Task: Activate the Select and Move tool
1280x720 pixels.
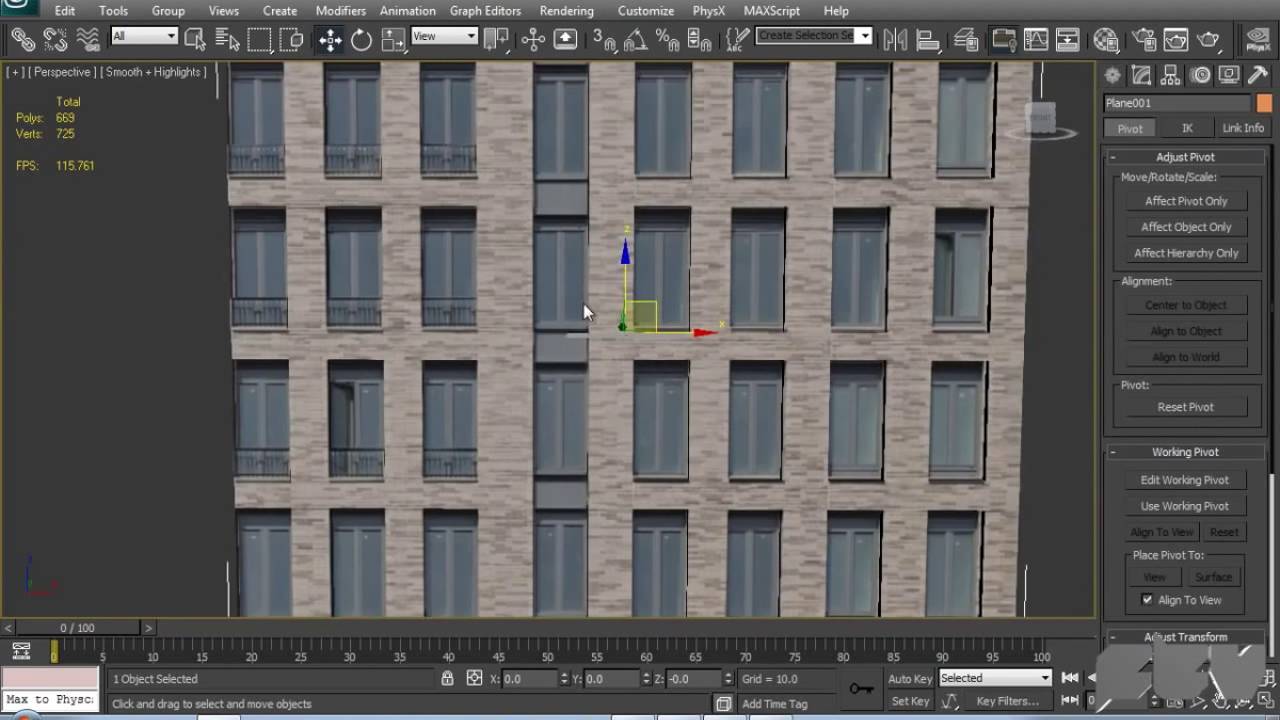Action: [x=330, y=39]
